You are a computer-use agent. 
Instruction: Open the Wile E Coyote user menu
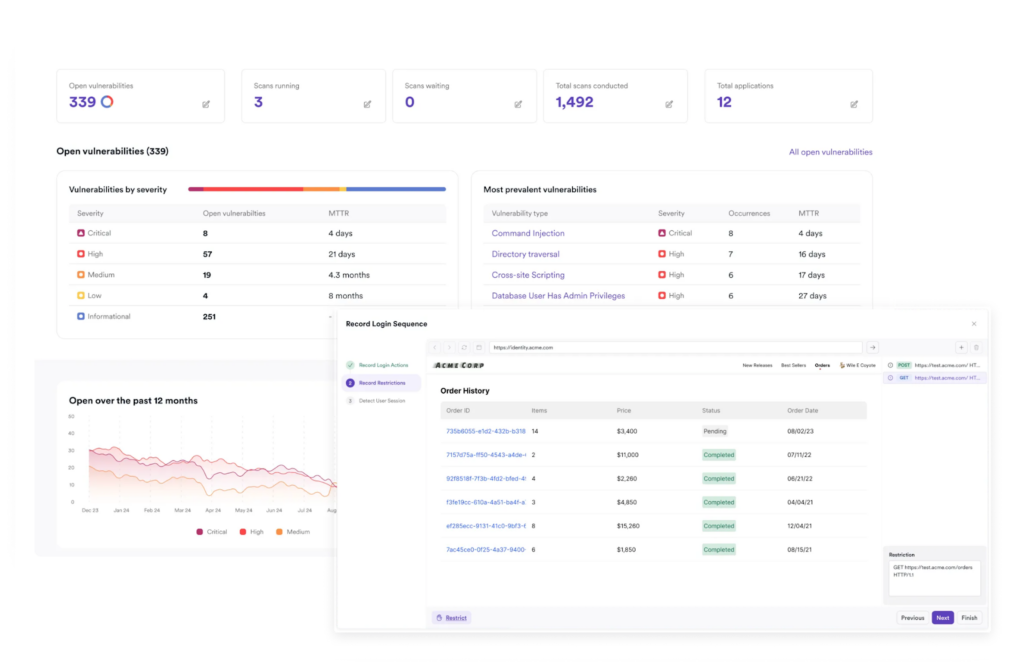pos(857,366)
